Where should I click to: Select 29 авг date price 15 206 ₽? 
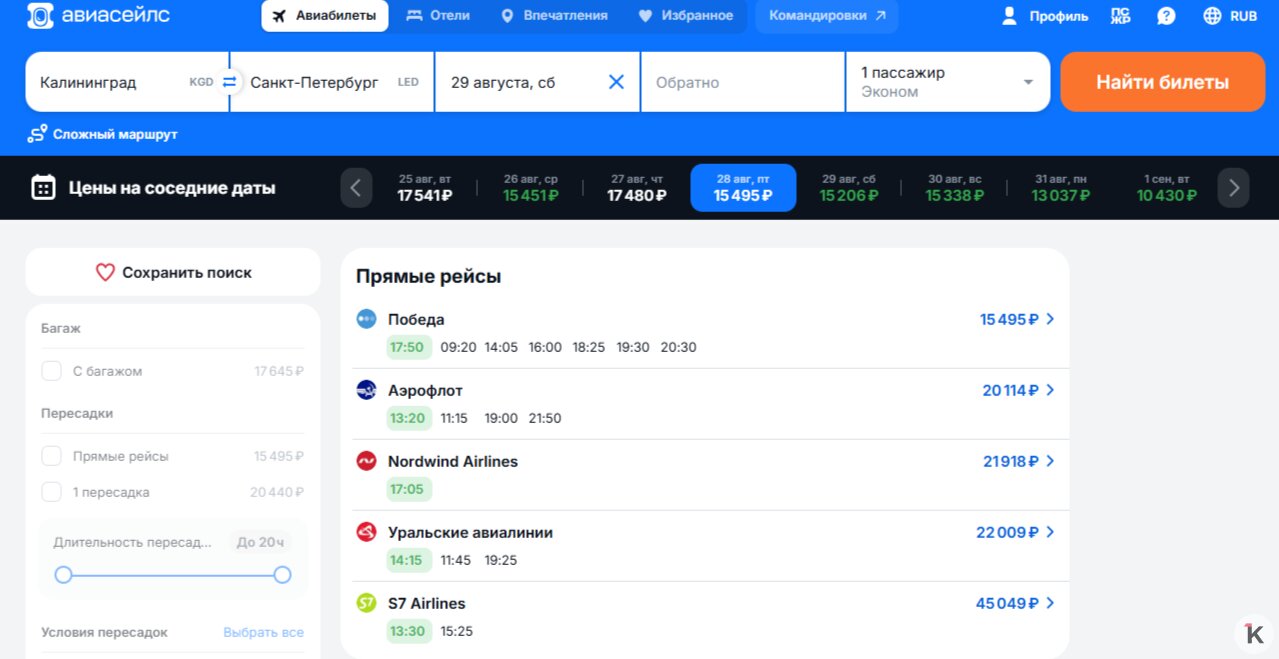[x=849, y=188]
